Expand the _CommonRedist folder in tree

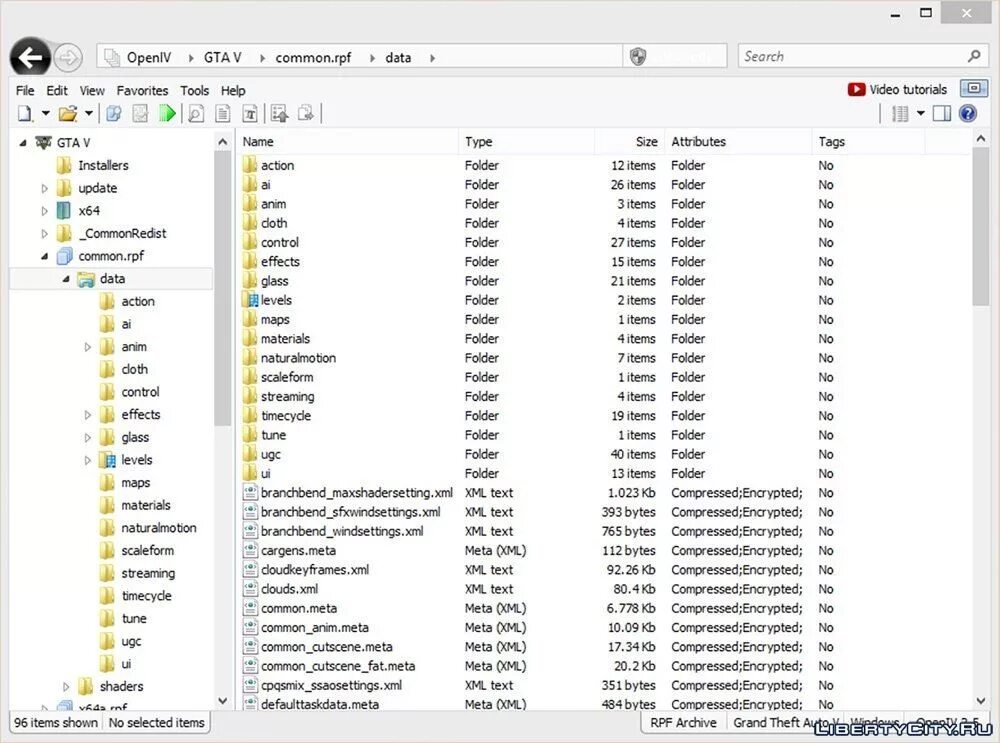point(44,233)
